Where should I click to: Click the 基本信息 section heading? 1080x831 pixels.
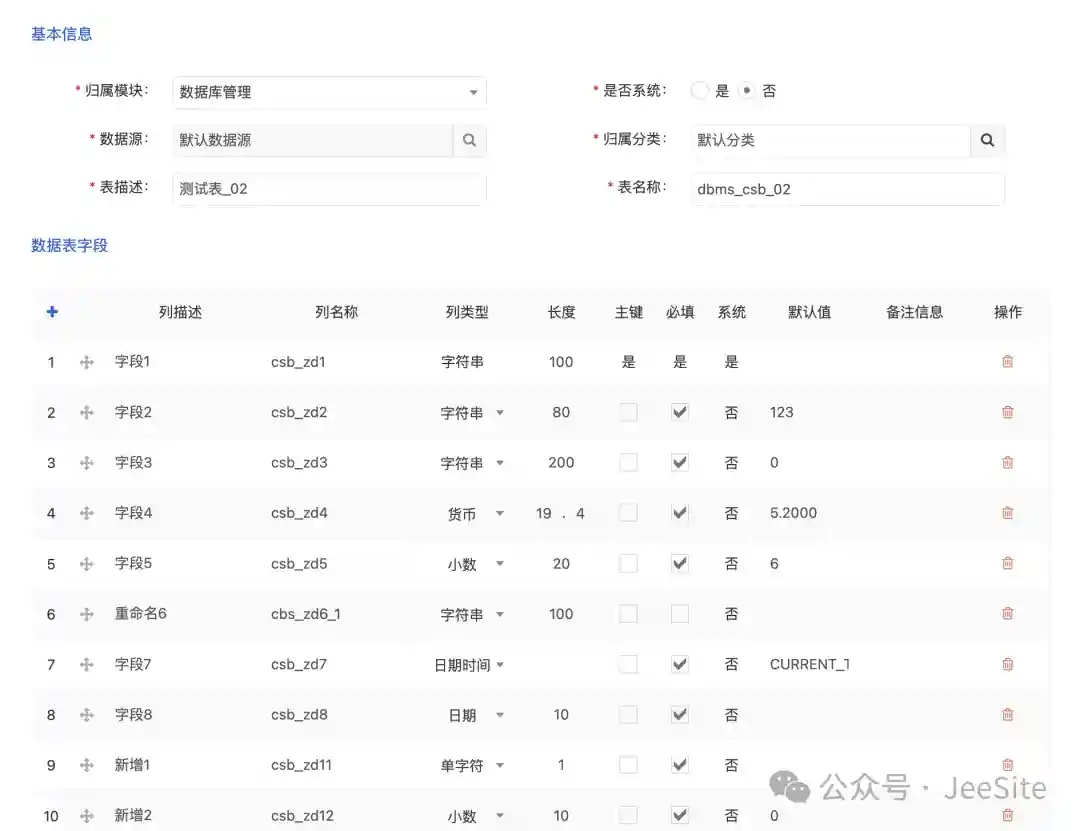click(62, 34)
